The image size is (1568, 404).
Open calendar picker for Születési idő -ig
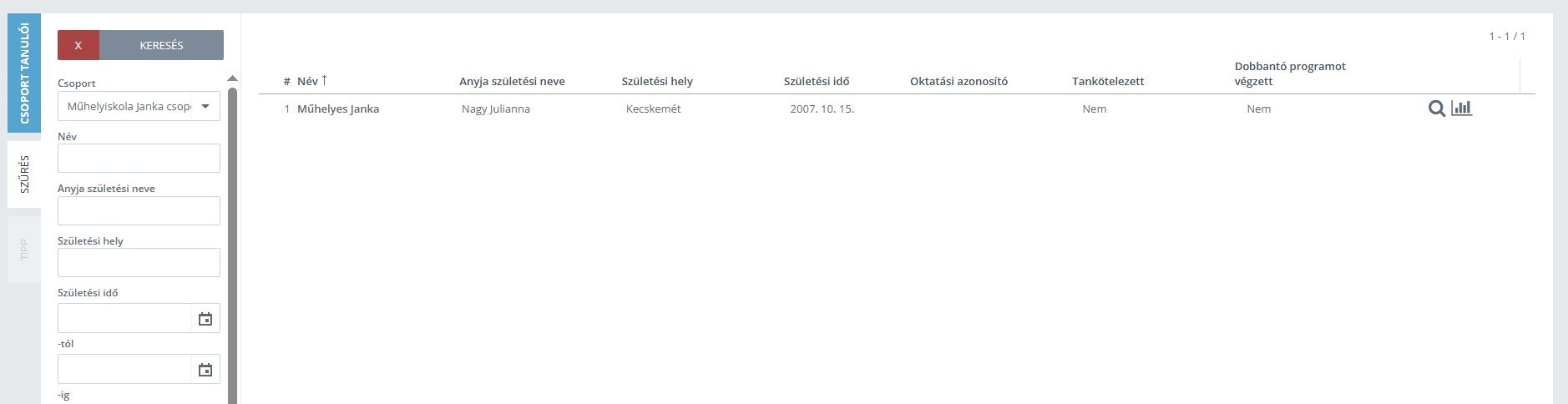pos(205,370)
